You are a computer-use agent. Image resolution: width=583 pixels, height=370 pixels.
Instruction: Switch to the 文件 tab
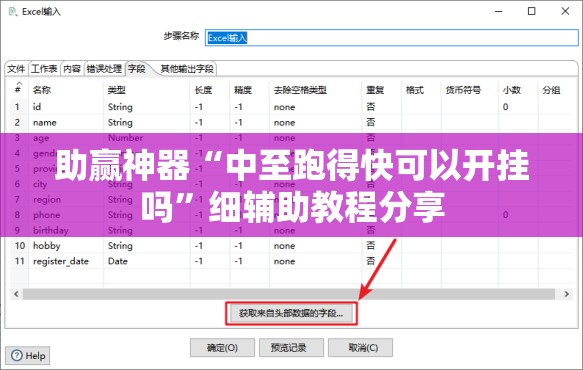16,69
